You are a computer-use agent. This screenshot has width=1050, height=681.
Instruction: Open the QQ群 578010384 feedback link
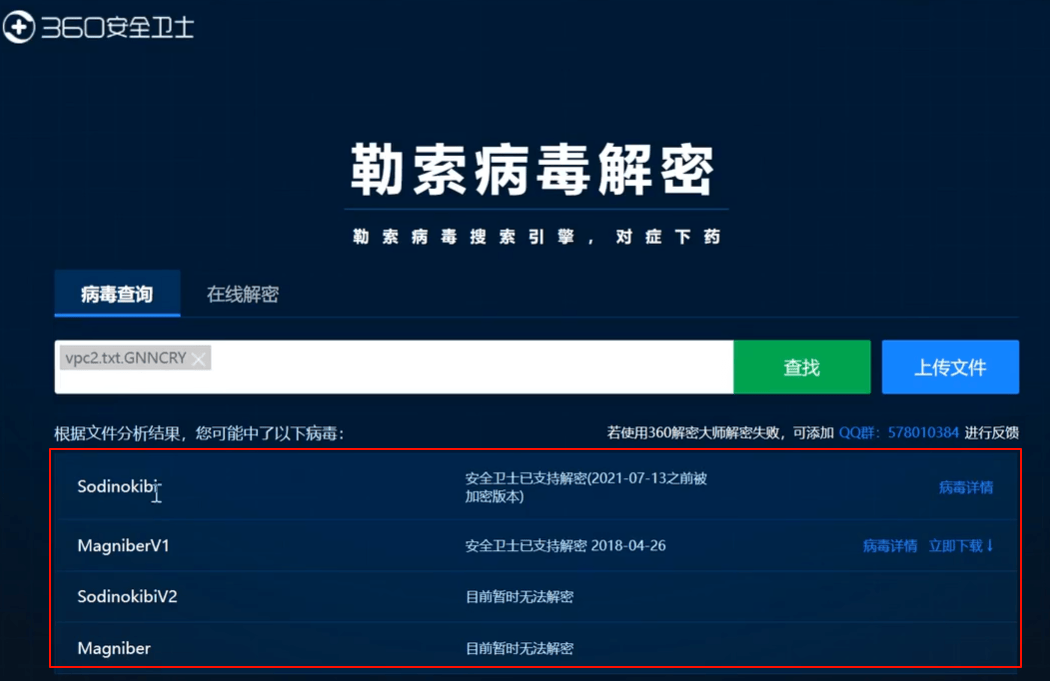tap(899, 433)
